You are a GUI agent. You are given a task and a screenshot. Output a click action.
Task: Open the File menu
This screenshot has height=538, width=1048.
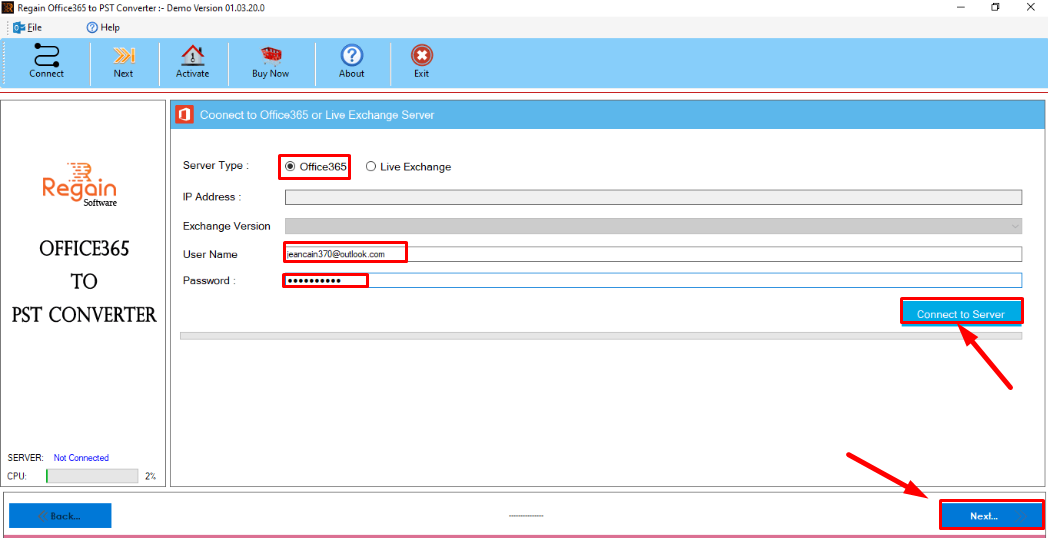(x=27, y=27)
